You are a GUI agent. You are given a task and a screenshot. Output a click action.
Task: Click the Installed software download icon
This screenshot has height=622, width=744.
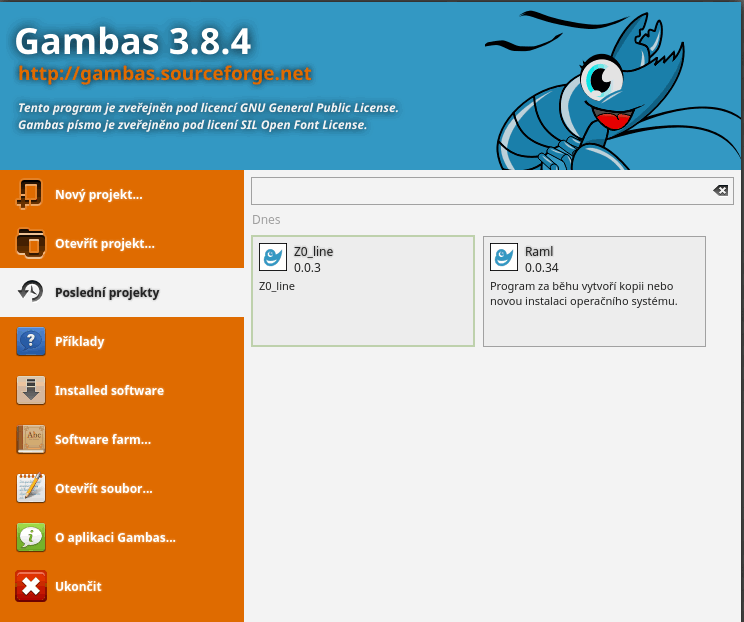tap(31, 390)
